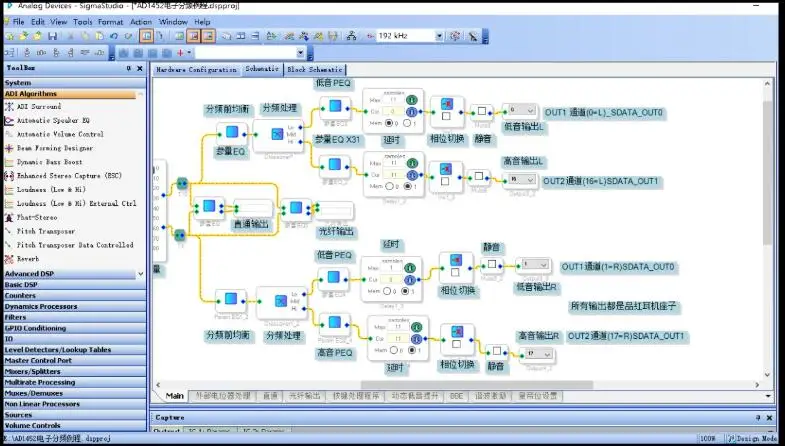This screenshot has height=446, width=785.
Task: Click the 高音PEQ block icon in the bottom row
Action: [x=334, y=322]
